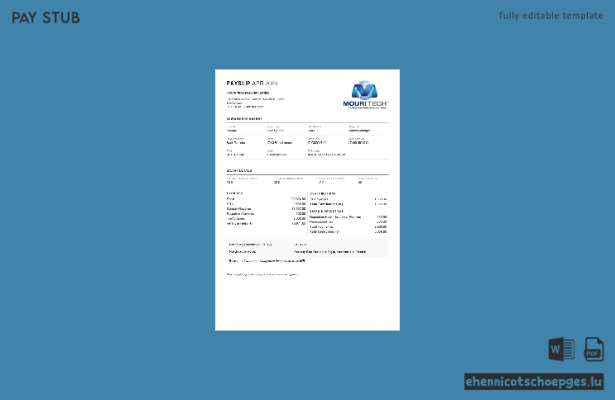Click the earnings column amounts list
The height and width of the screenshot is (400, 615).
[266, 209]
